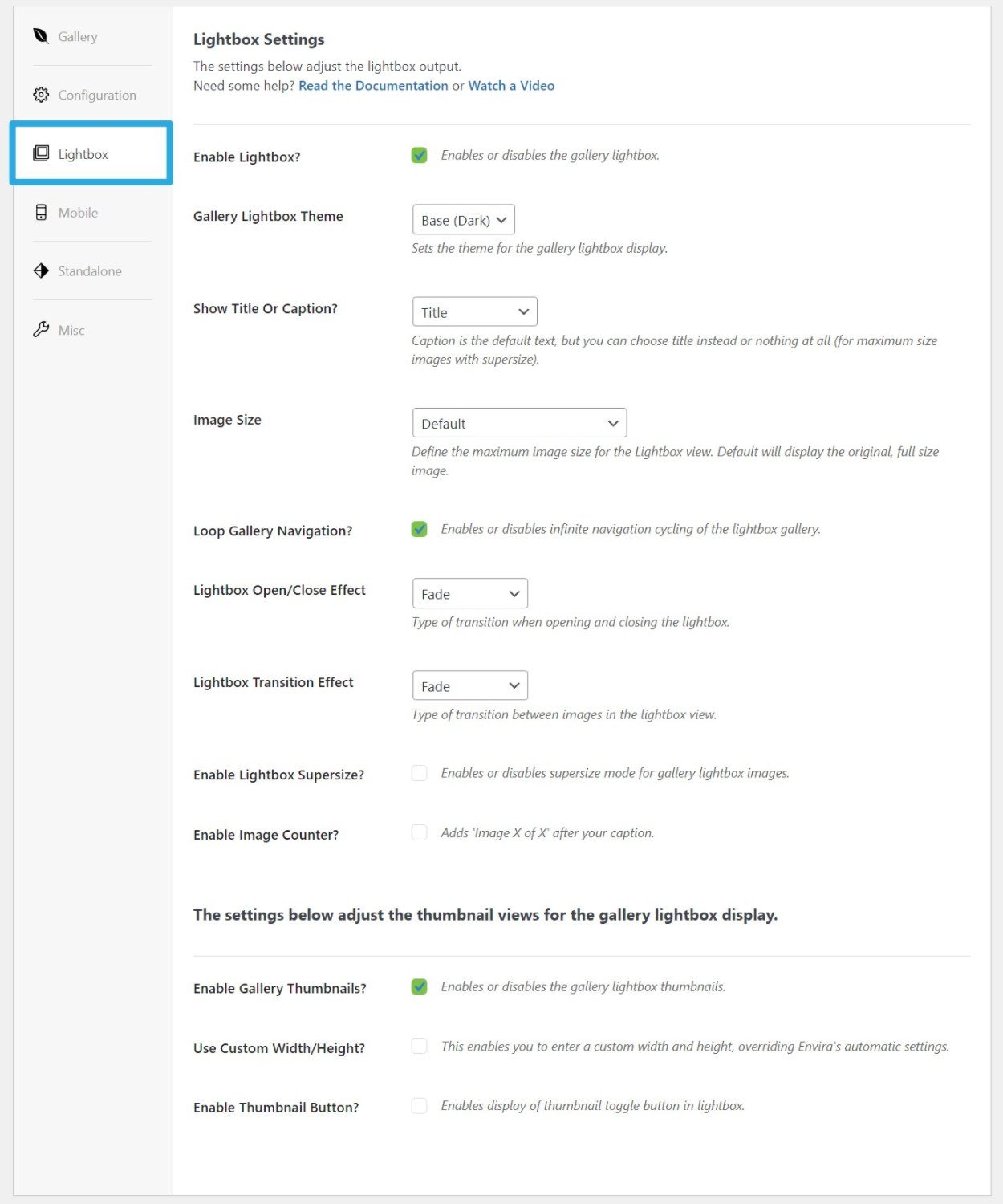Expand the Show Title Or Caption dropdown

point(474,311)
